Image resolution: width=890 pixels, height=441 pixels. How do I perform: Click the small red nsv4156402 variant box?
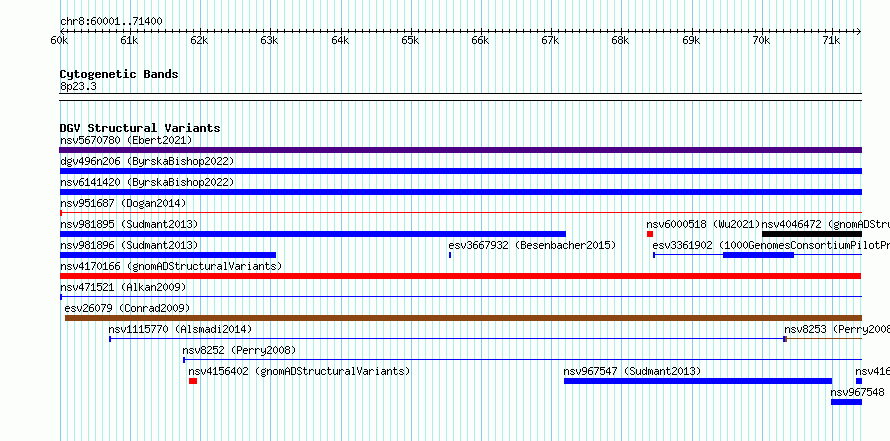[193, 381]
